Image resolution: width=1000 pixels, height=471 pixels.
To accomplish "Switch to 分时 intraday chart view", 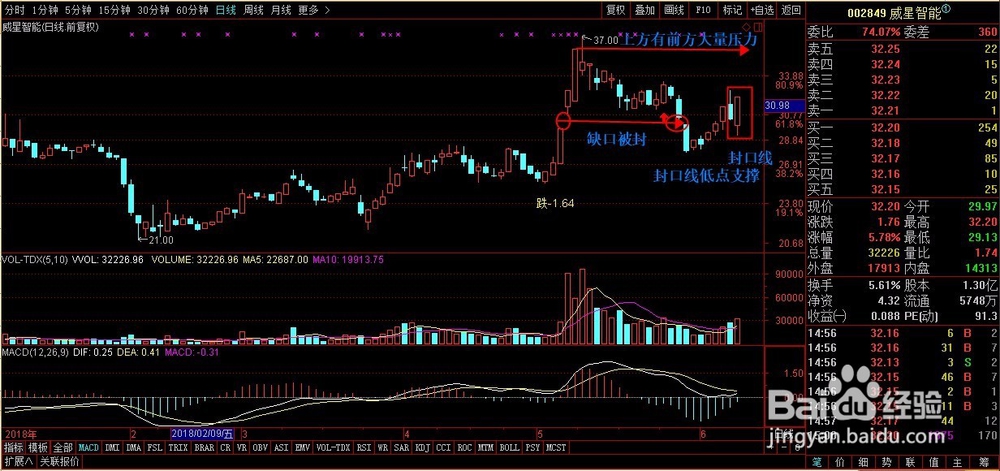I will click(13, 10).
